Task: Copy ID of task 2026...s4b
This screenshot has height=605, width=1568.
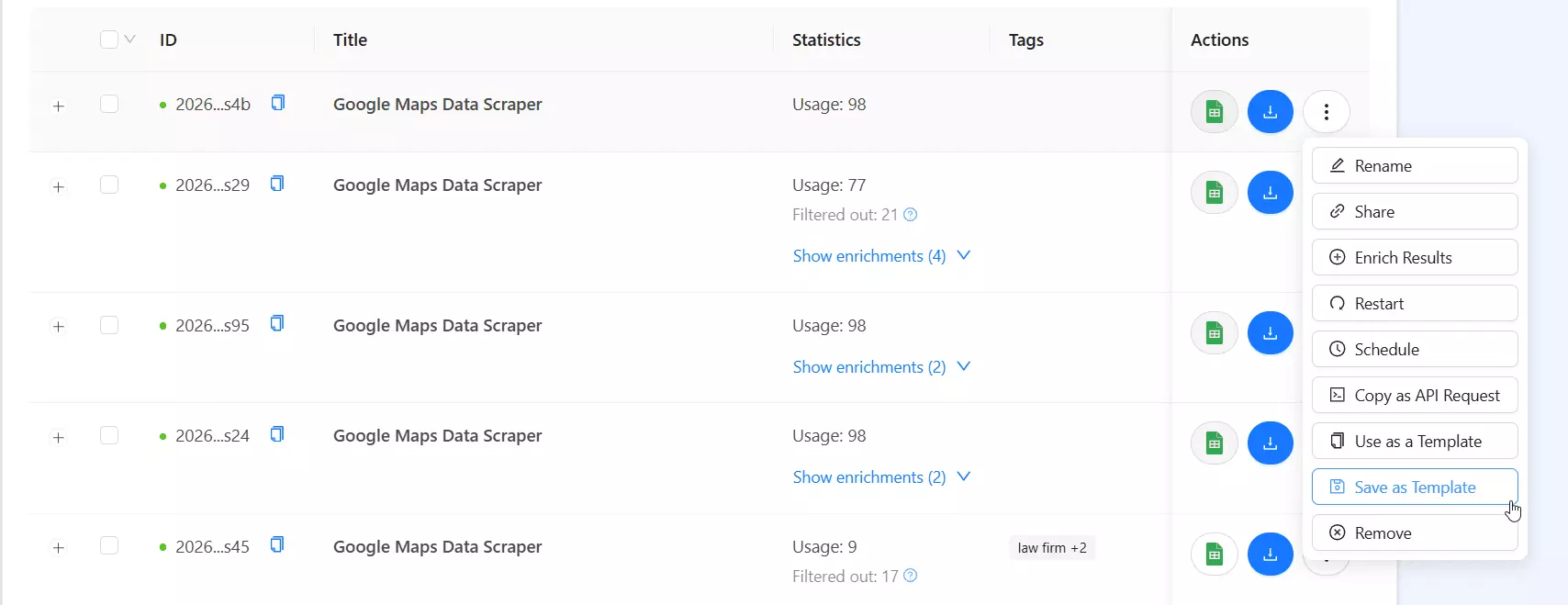Action: 277,103
